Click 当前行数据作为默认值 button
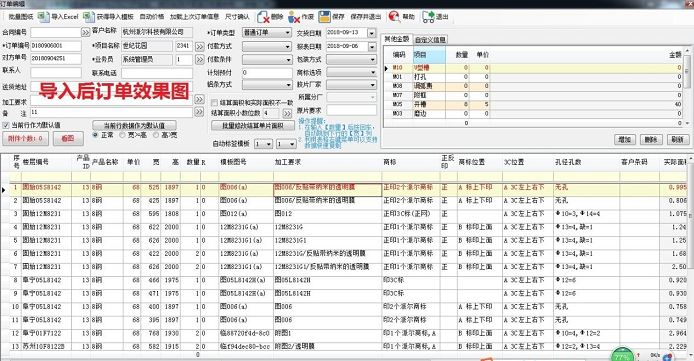694x361 pixels. (x=135, y=125)
